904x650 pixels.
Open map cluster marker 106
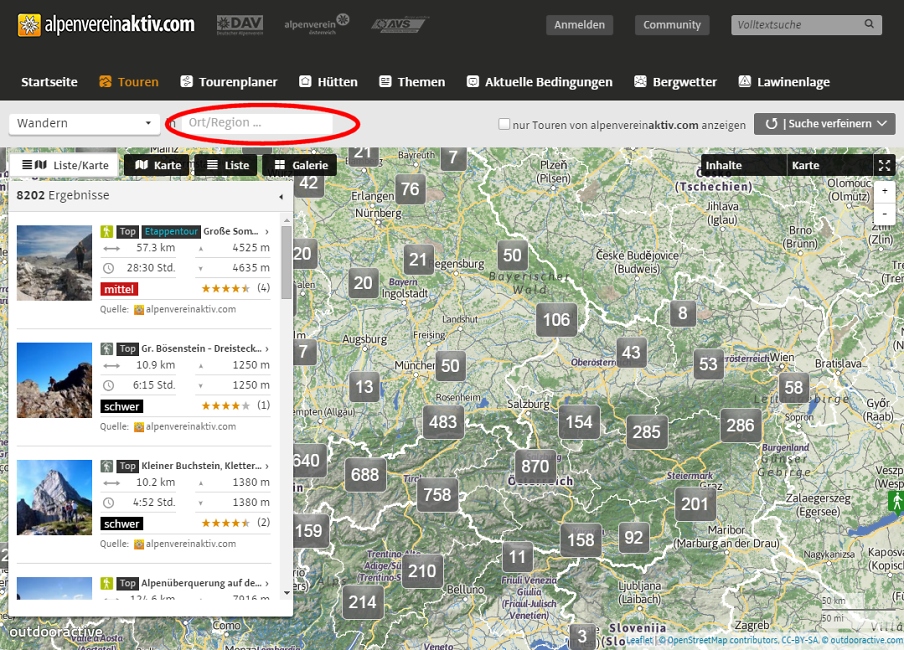(x=556, y=320)
